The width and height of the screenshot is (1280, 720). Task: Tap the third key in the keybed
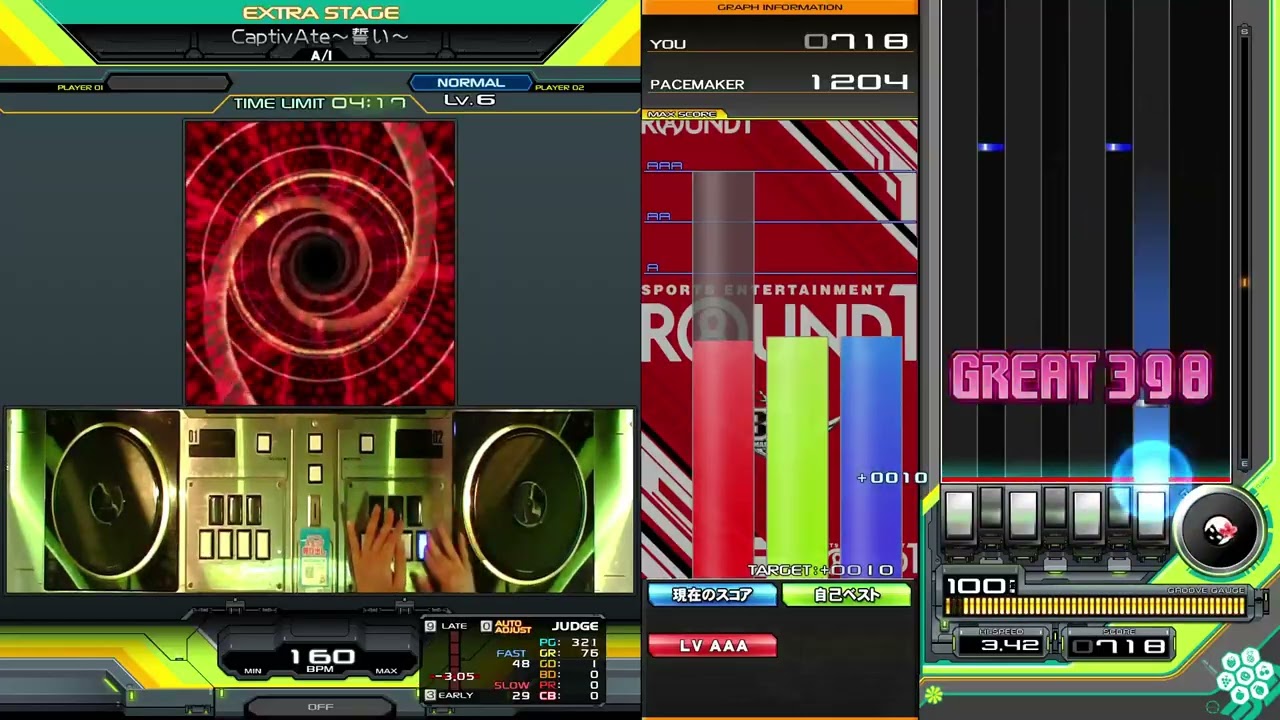[x=1023, y=514]
